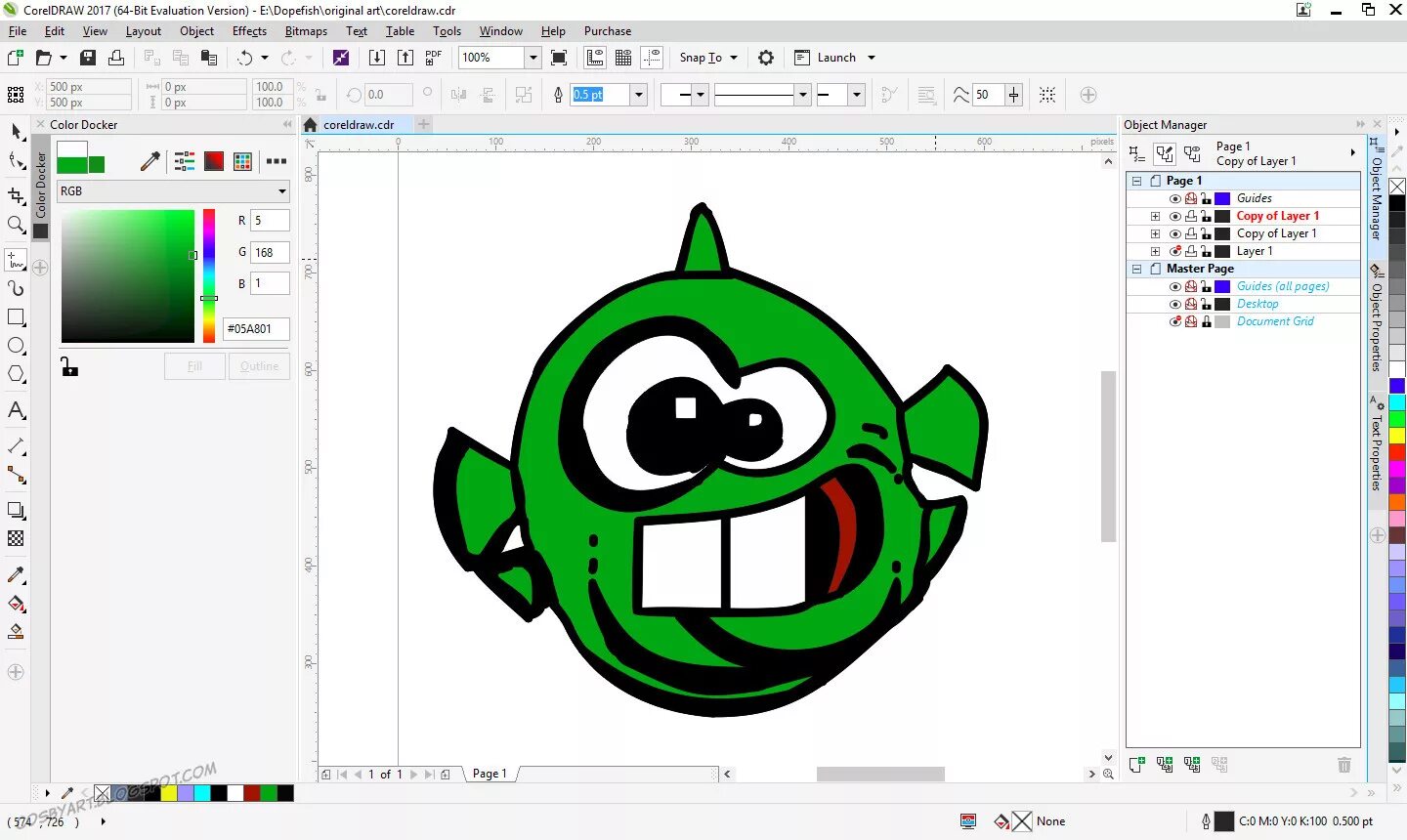
Task: Toggle visibility eye of Desktop layer
Action: (1175, 304)
